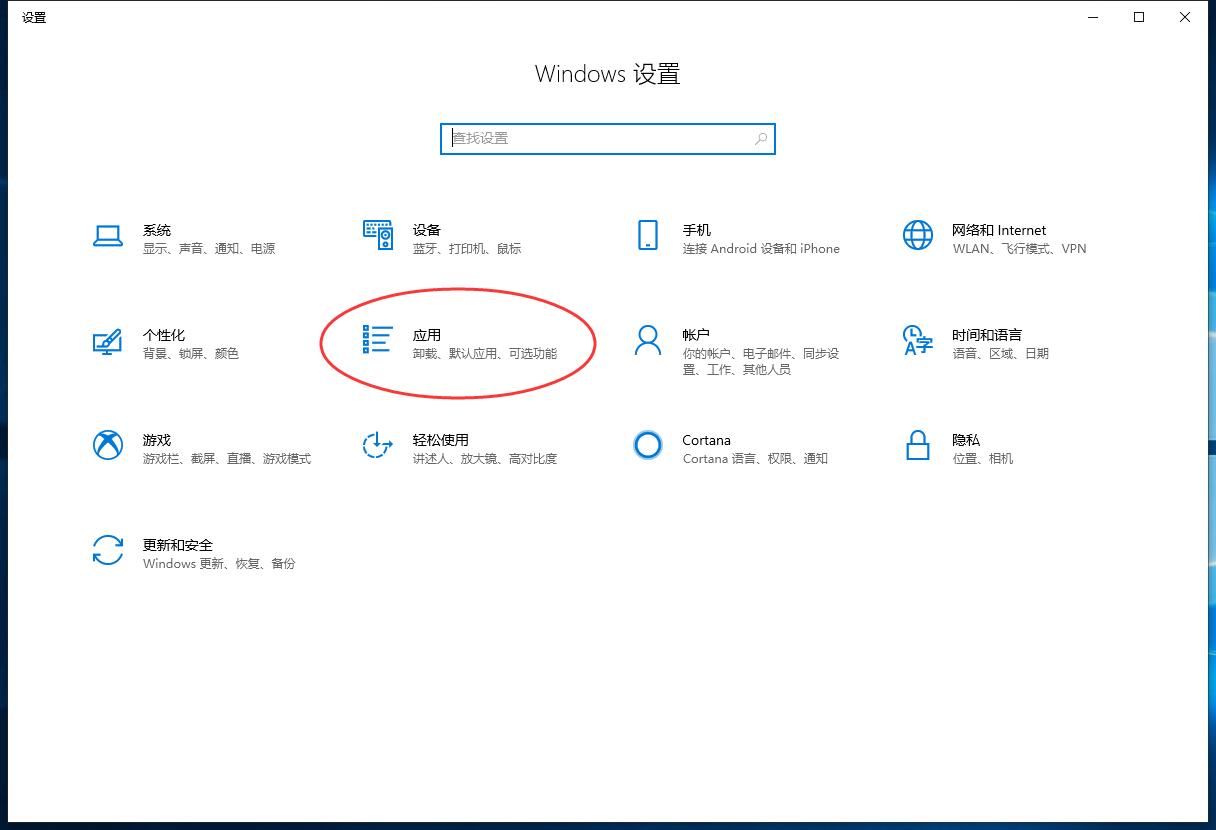Open the 系统 laptop icon
This screenshot has height=830, width=1216.
[x=108, y=235]
